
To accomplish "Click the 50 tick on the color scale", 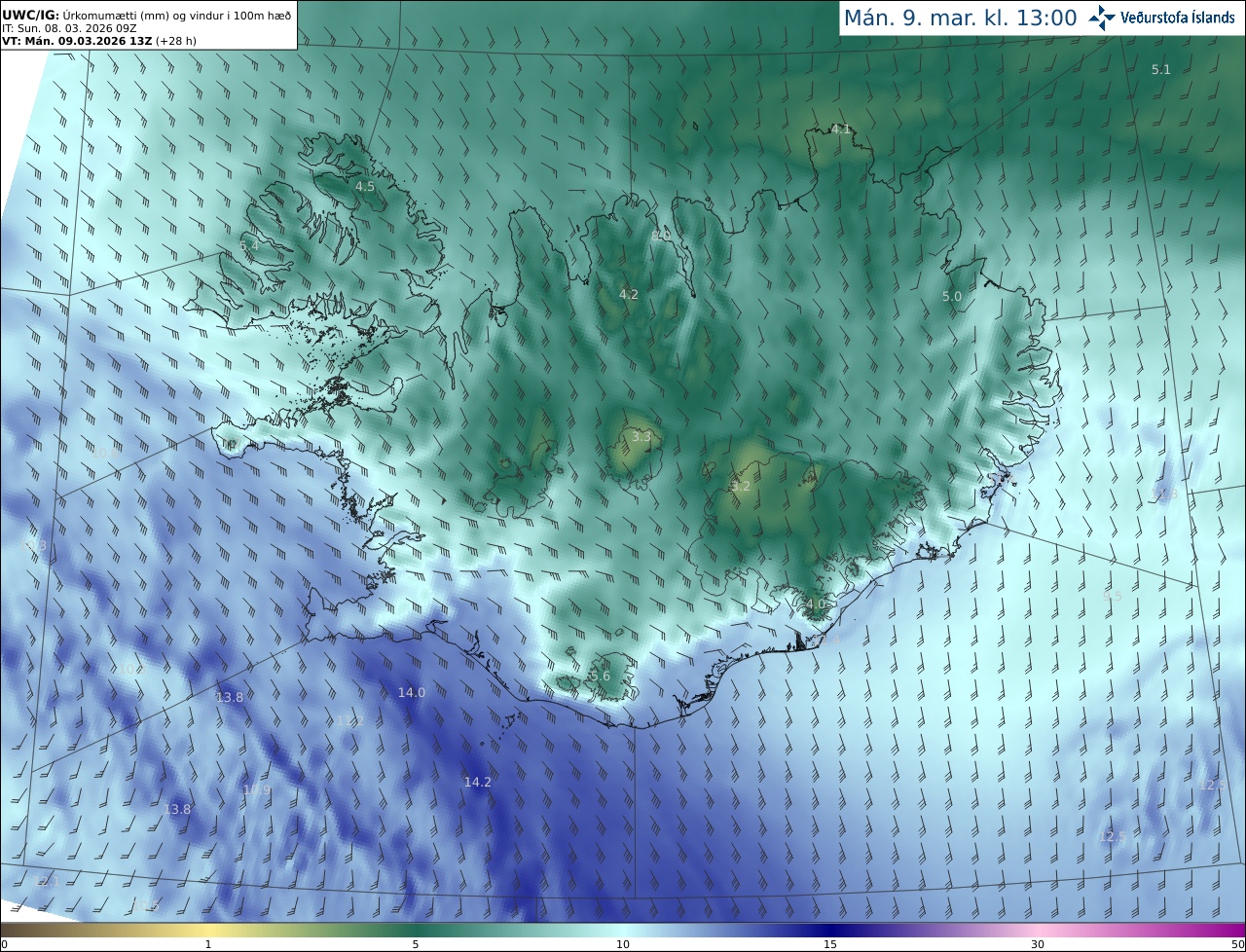I will click(1237, 944).
